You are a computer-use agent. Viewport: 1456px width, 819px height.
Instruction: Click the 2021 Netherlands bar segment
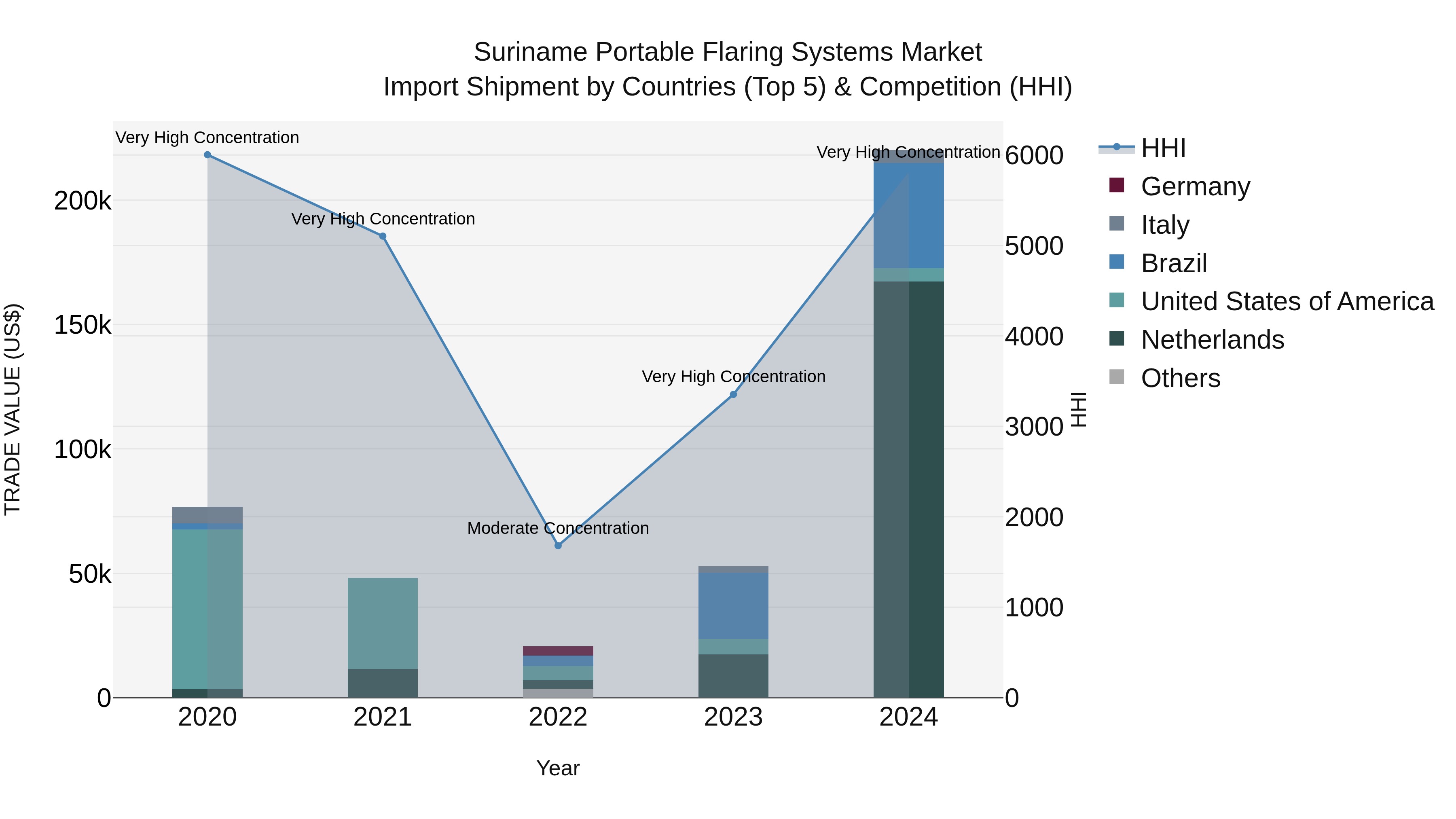[383, 684]
